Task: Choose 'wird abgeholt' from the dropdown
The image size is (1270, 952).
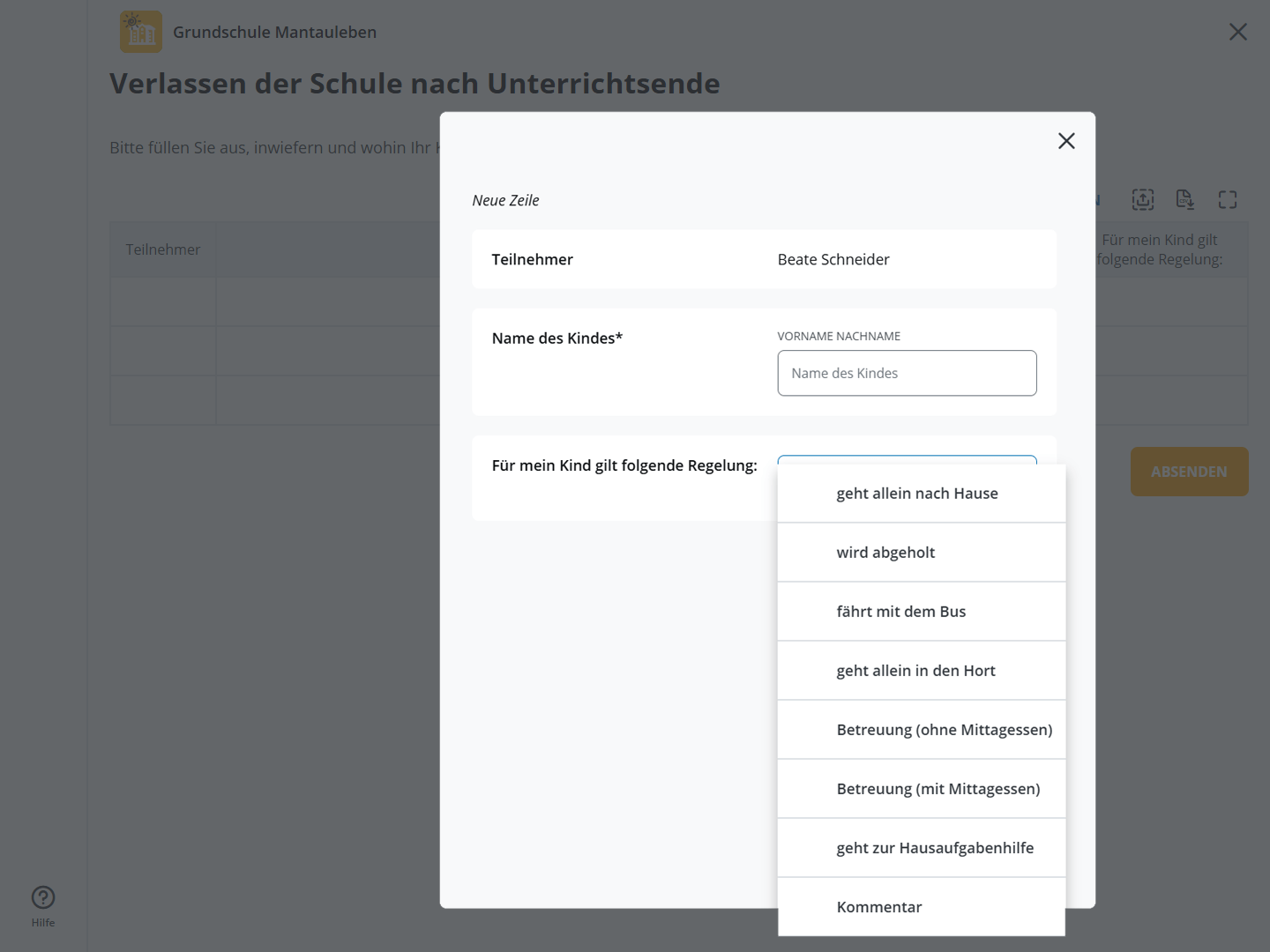Action: click(x=885, y=553)
